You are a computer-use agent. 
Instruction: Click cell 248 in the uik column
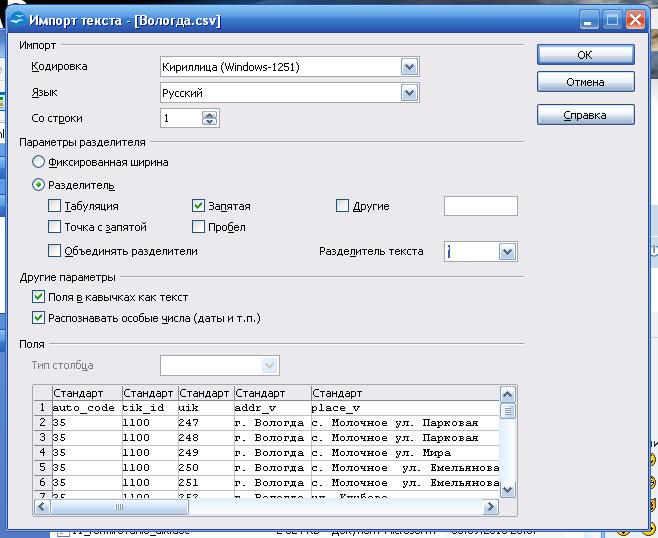point(206,438)
